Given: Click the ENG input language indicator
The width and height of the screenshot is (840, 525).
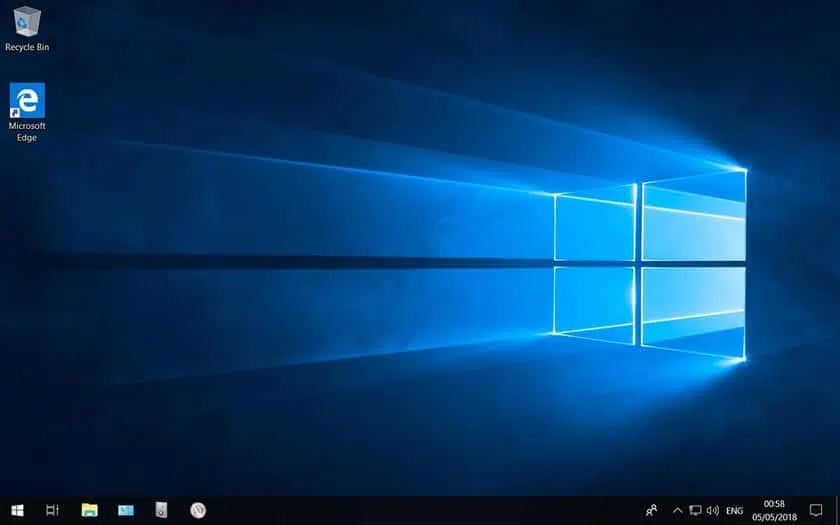Looking at the screenshot, I should (734, 511).
